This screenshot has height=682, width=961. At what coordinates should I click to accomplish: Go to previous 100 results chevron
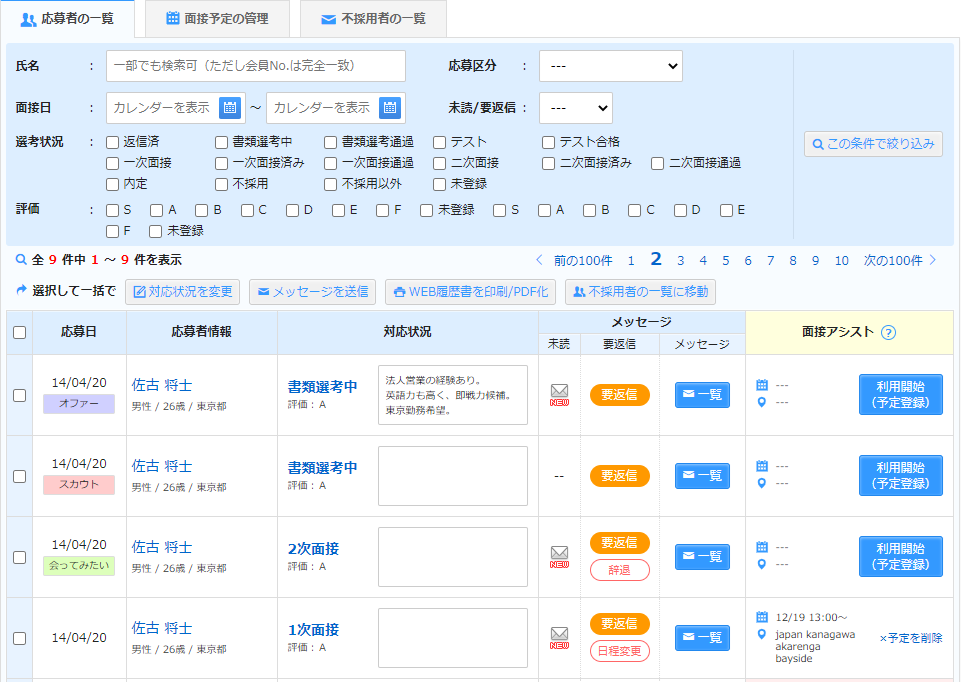(539, 260)
